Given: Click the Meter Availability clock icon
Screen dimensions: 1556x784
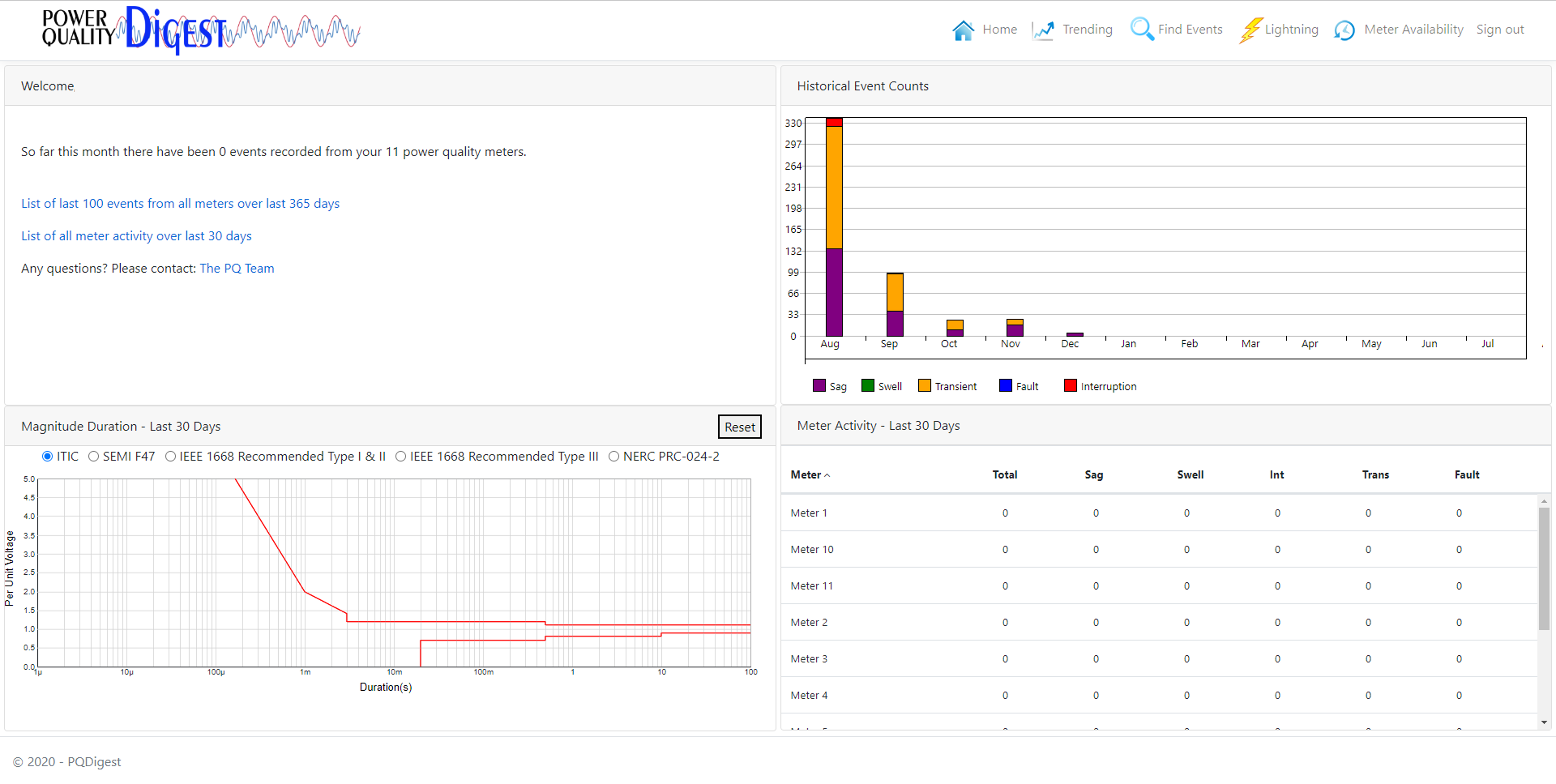Looking at the screenshot, I should click(1344, 30).
